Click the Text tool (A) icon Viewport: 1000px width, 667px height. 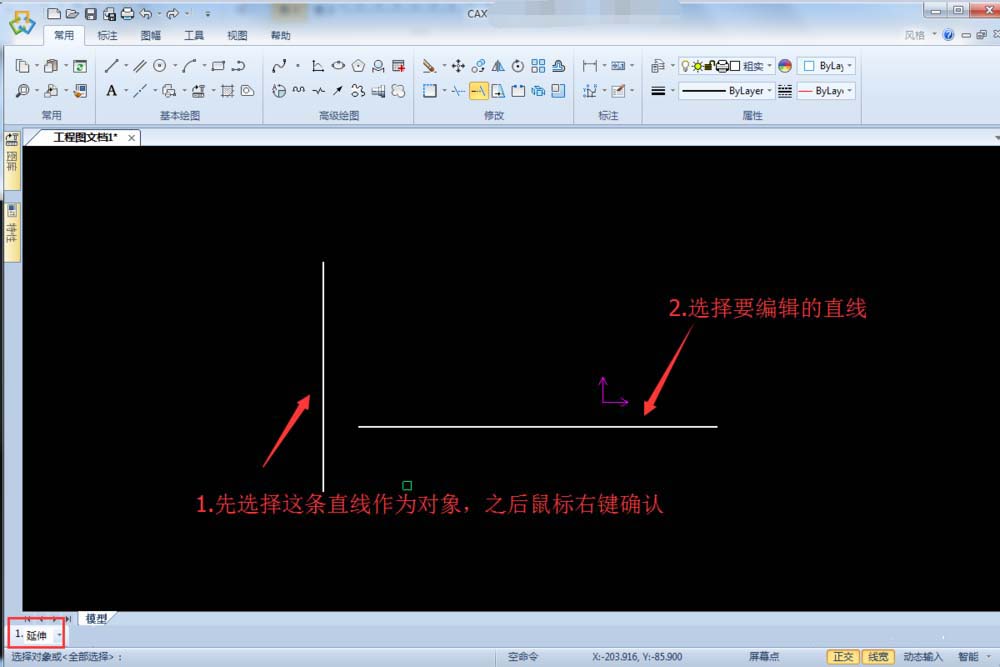112,91
